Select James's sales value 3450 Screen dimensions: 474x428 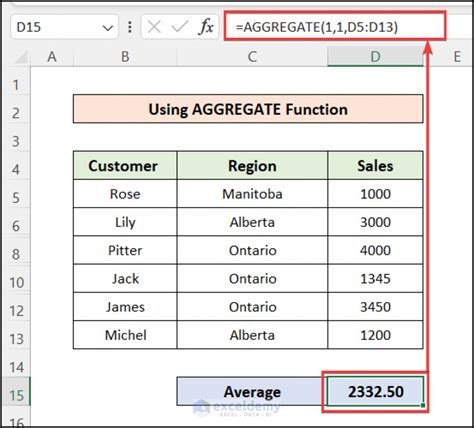375,307
